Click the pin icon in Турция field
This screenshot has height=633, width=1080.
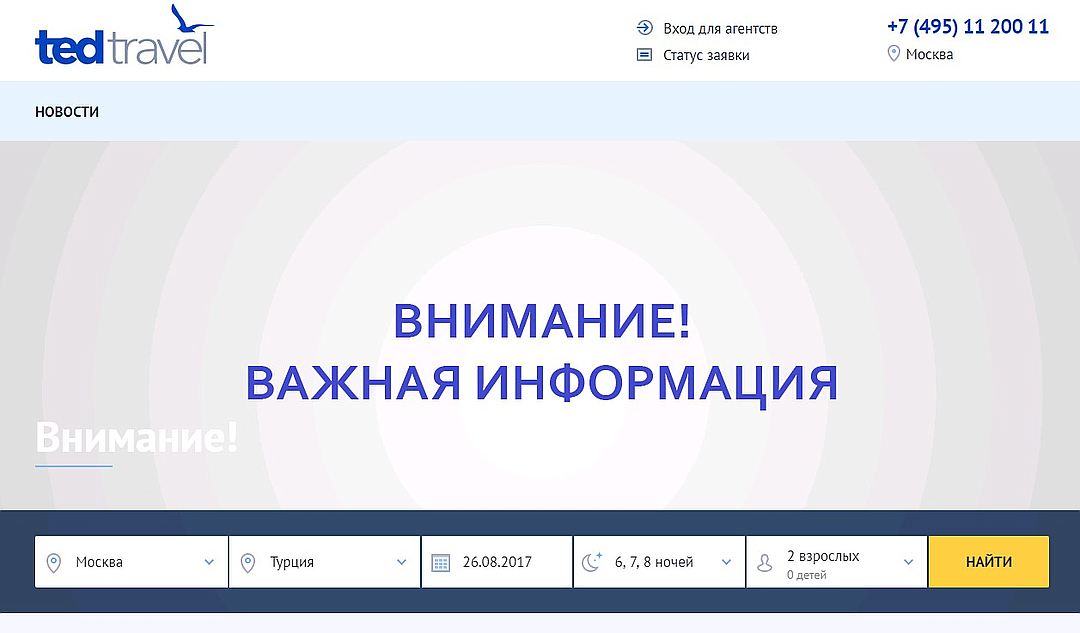(x=248, y=562)
